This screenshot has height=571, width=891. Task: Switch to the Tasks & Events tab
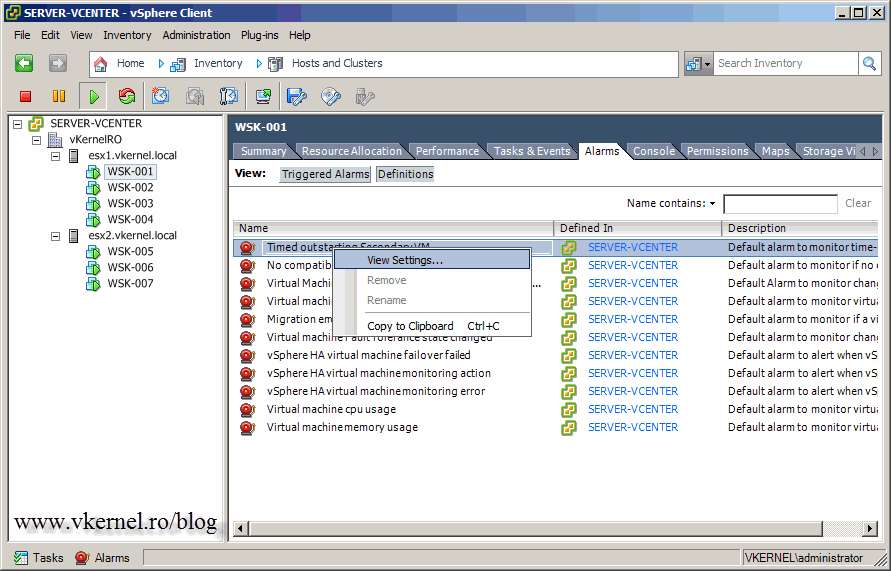coord(532,151)
